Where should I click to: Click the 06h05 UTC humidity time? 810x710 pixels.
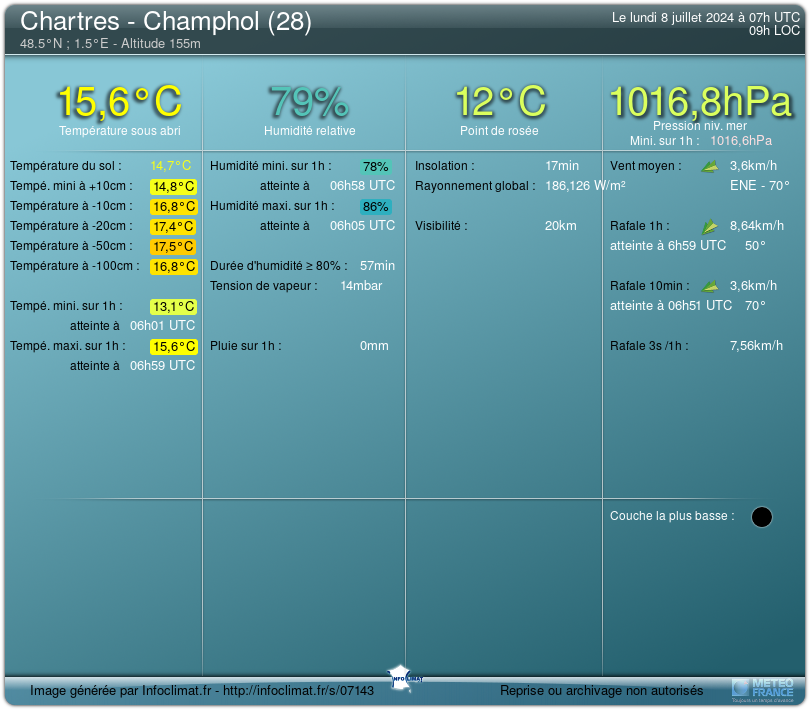click(362, 226)
